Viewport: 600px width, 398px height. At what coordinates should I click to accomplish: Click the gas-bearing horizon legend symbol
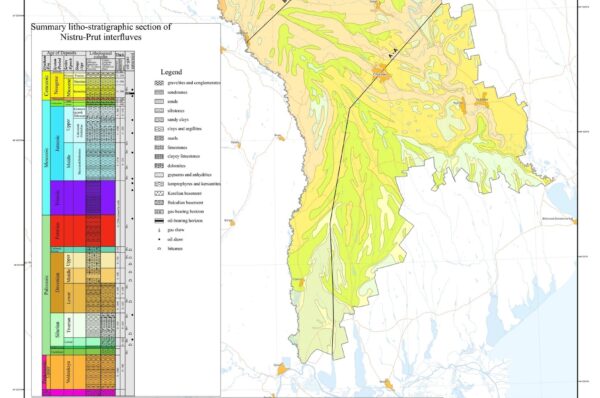[x=159, y=212]
